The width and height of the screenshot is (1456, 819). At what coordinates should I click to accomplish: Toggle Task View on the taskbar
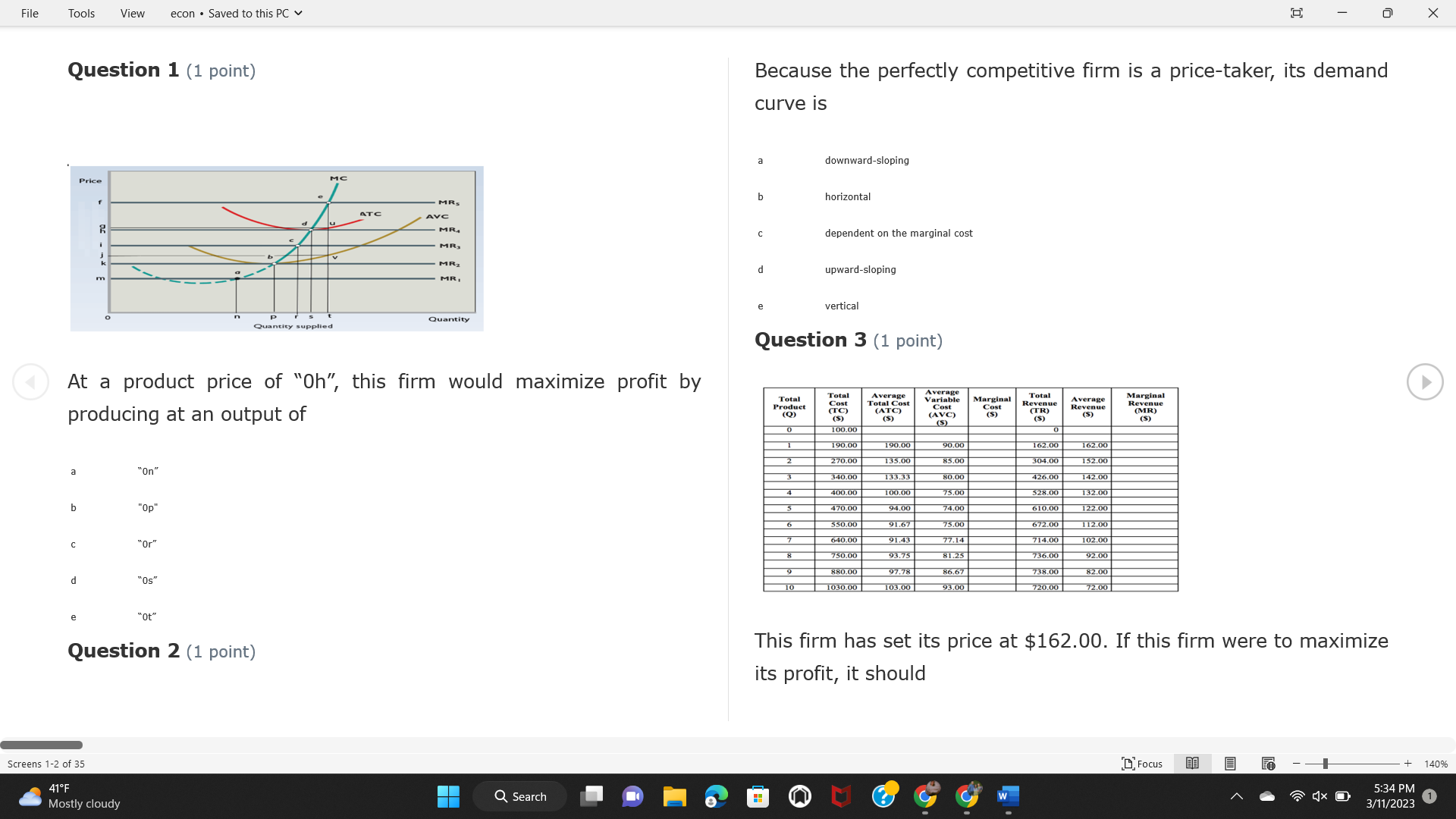point(592,796)
